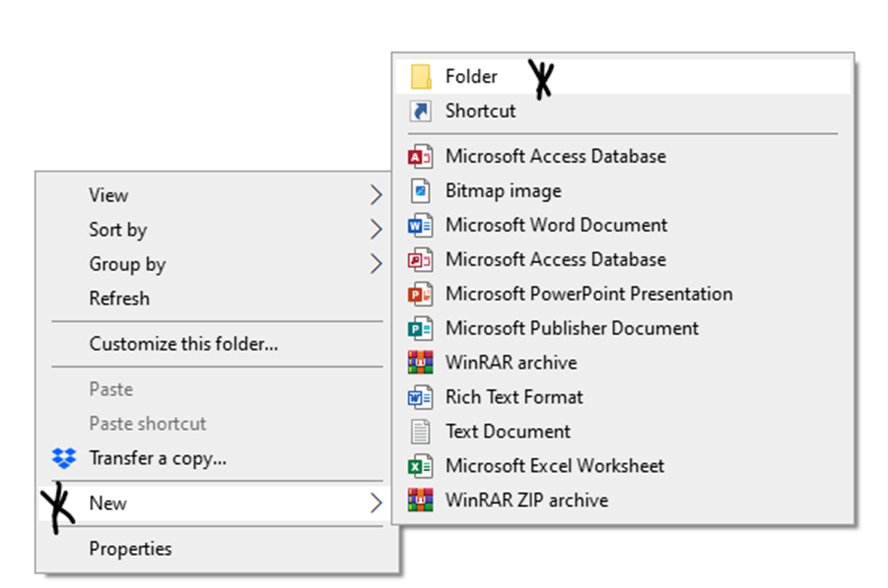The width and height of the screenshot is (888, 588).
Task: Click the Dropbox icon beside Transfer a copy
Action: point(64,458)
